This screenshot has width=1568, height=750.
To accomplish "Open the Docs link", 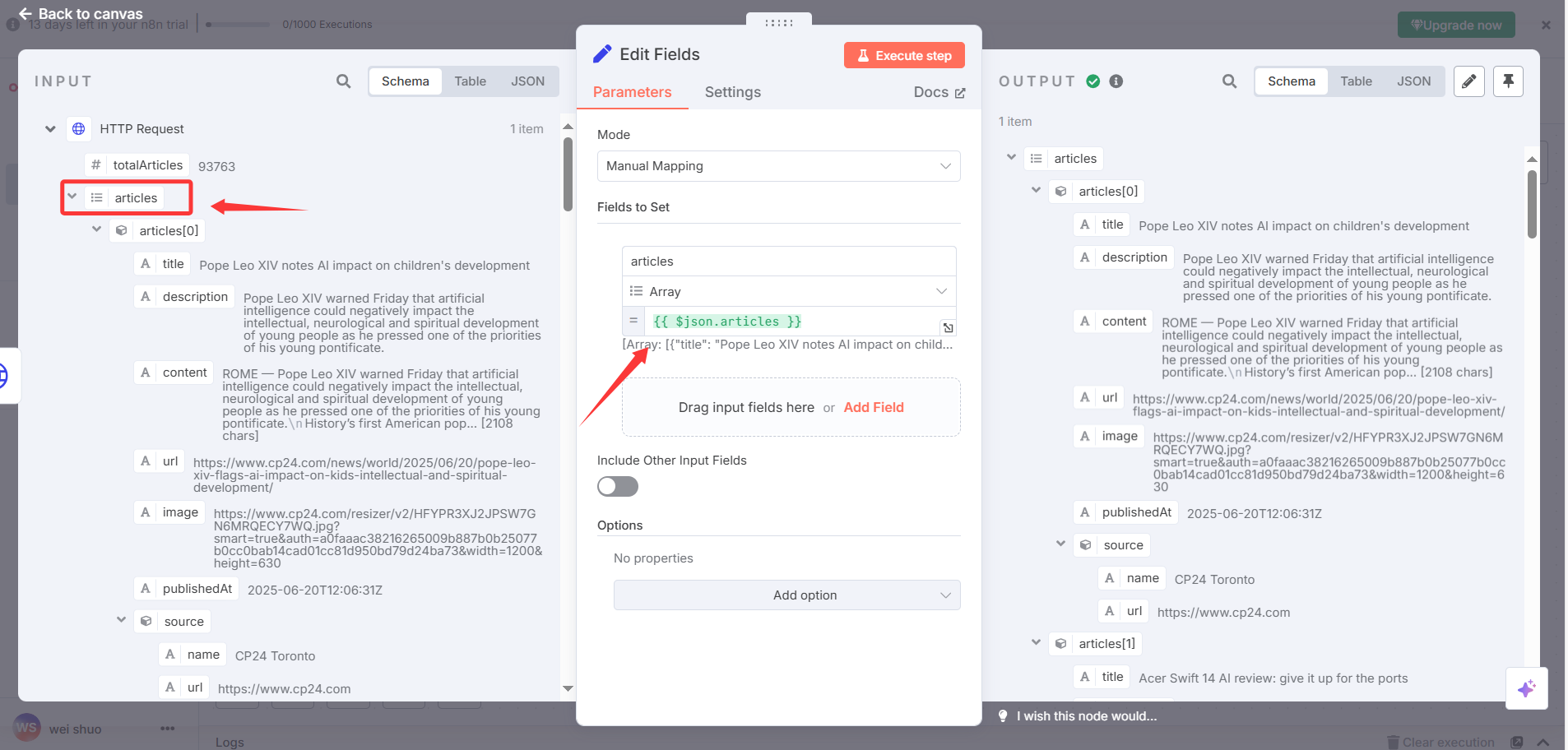I will coord(939,93).
